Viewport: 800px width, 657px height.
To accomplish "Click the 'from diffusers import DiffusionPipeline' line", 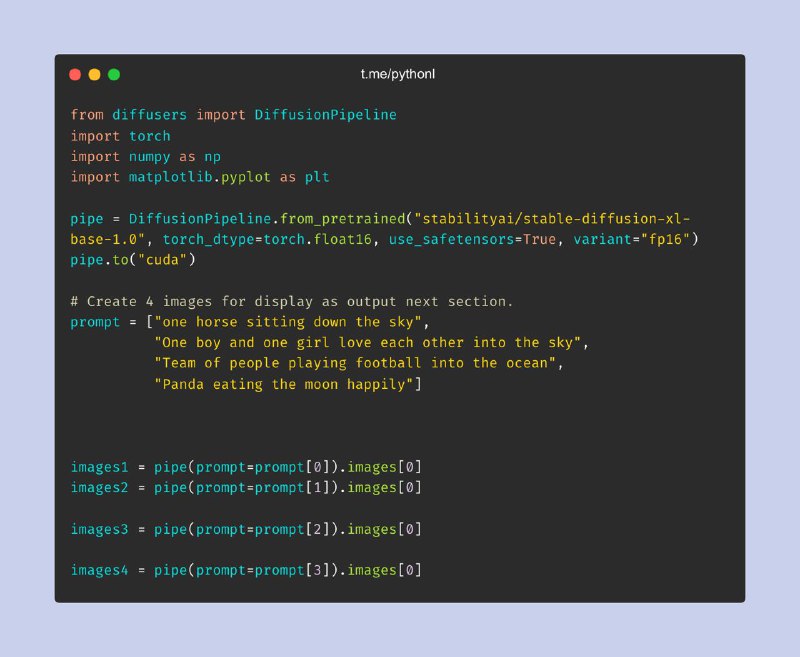I will [x=233, y=115].
